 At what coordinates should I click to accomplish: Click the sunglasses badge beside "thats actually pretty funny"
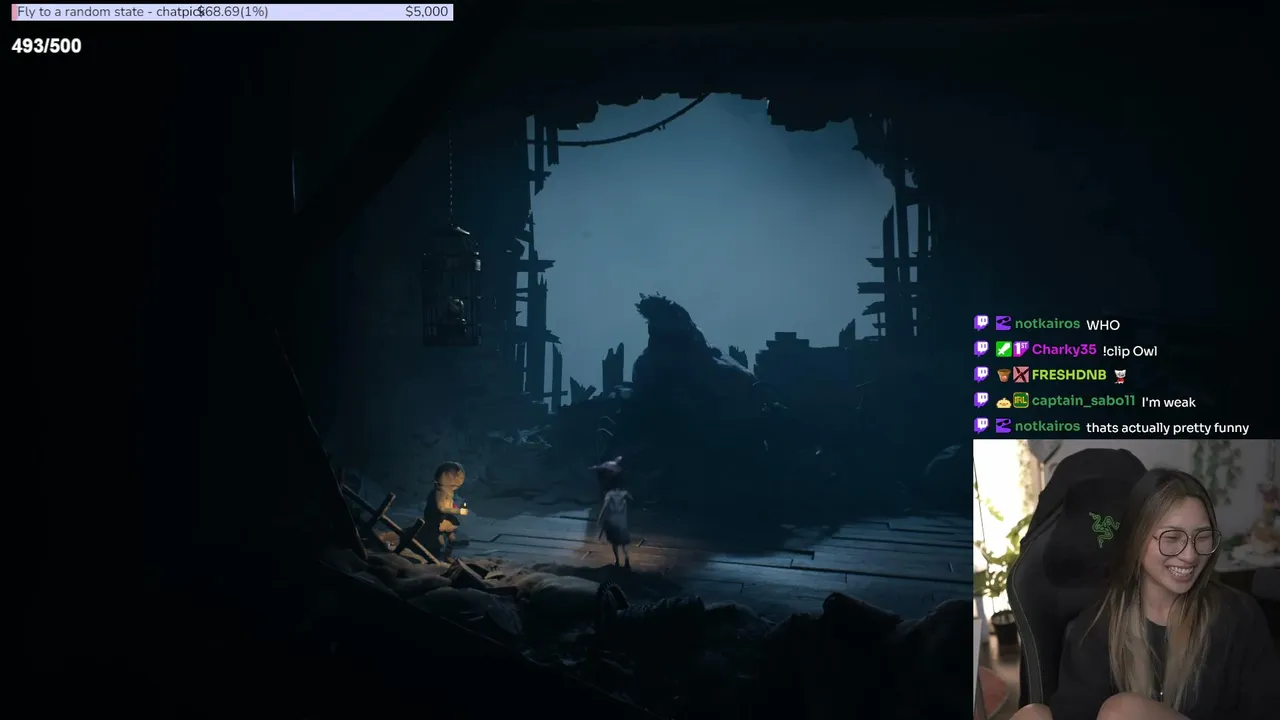point(1003,426)
